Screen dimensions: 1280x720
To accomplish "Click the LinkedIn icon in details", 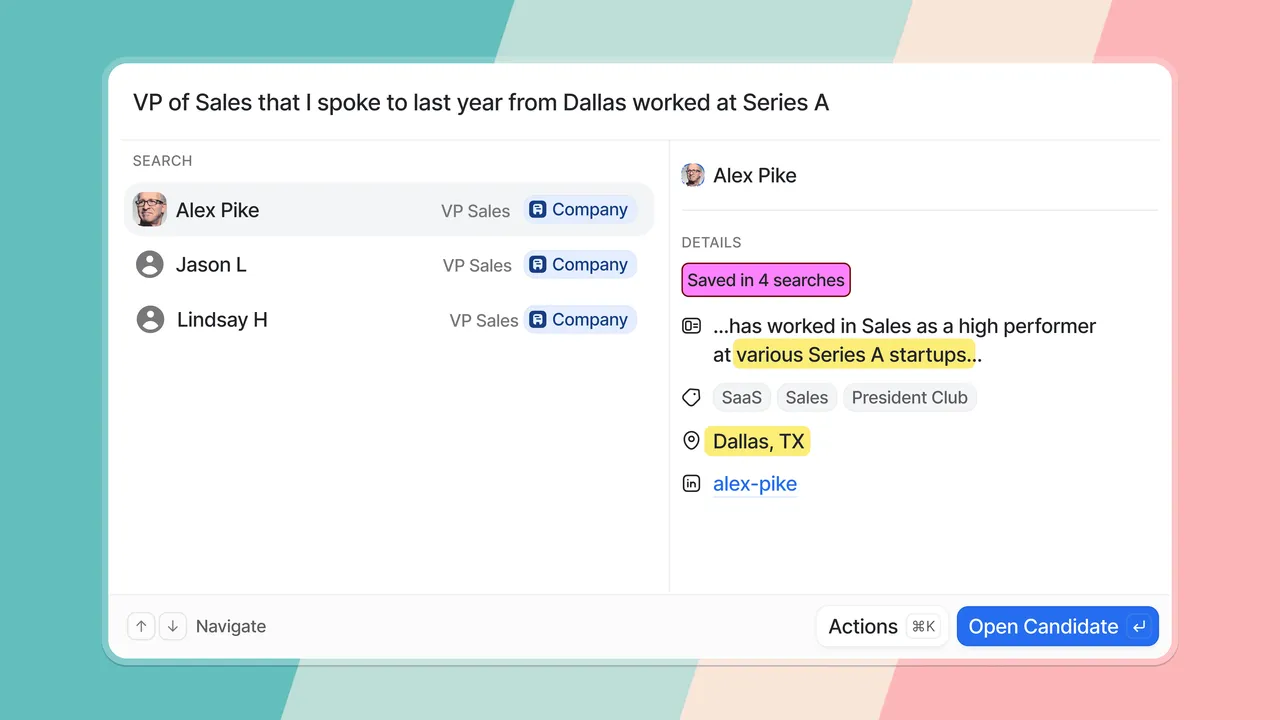I will click(691, 484).
